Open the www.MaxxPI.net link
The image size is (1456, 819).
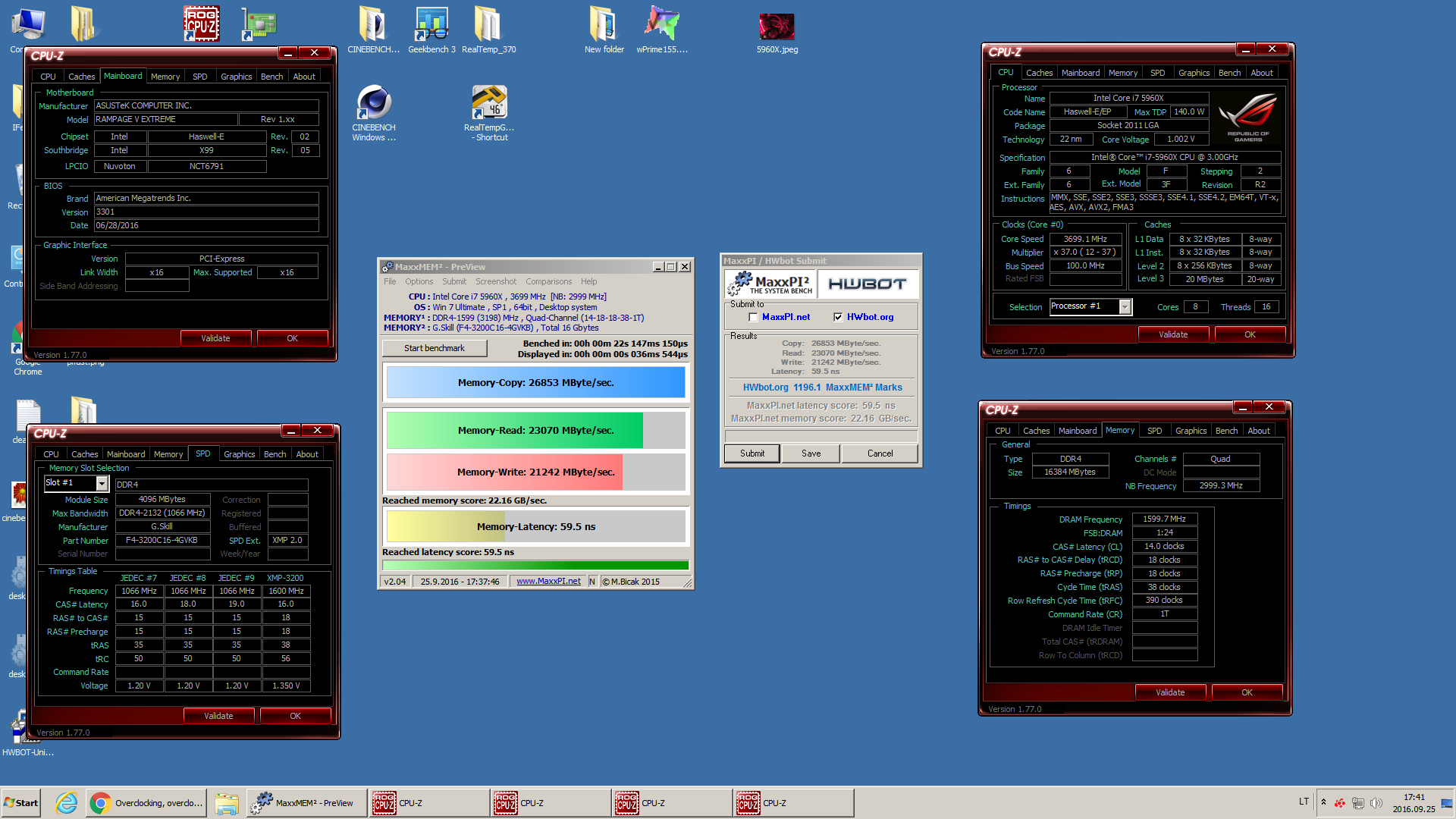pyautogui.click(x=548, y=582)
